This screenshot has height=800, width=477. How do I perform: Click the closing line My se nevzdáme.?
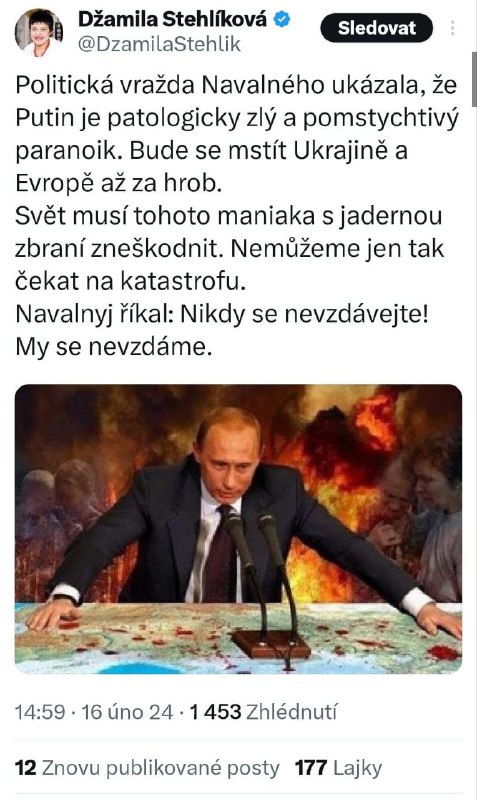click(x=113, y=347)
